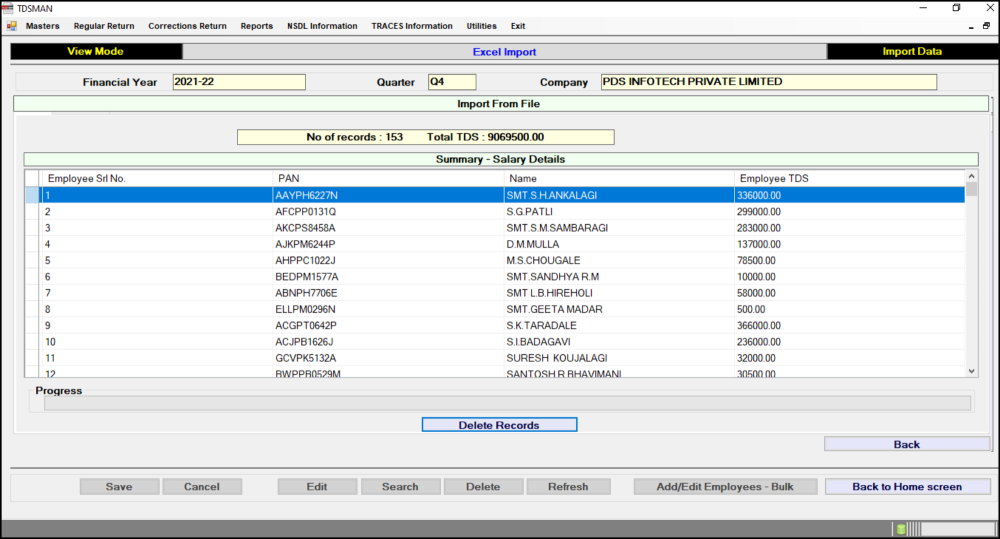Image resolution: width=1000 pixels, height=539 pixels.
Task: Minimize the inner document window
Action: (971, 27)
